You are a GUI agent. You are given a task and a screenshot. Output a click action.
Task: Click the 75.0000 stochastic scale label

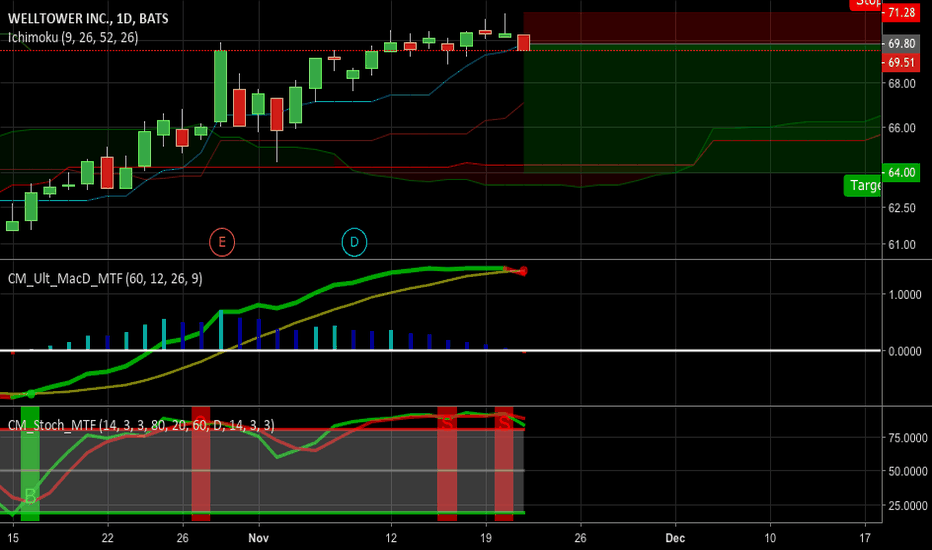[x=908, y=438]
